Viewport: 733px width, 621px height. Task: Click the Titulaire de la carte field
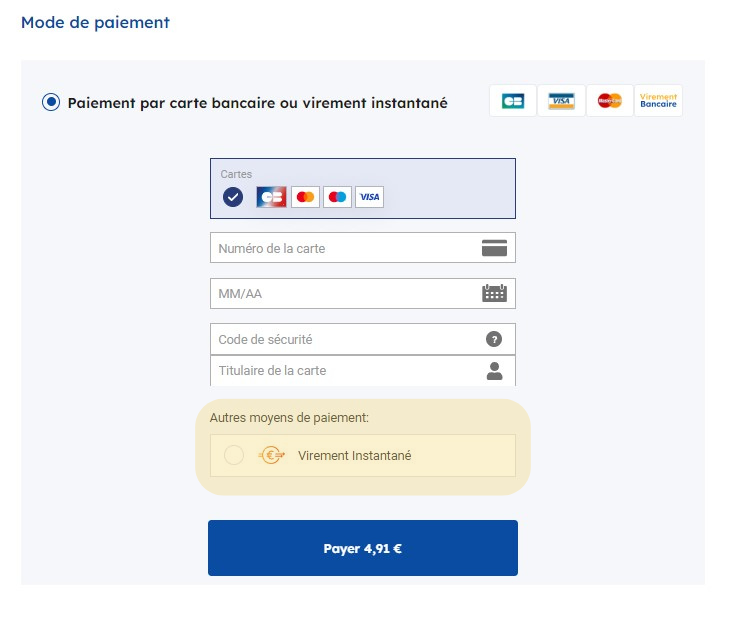340,371
